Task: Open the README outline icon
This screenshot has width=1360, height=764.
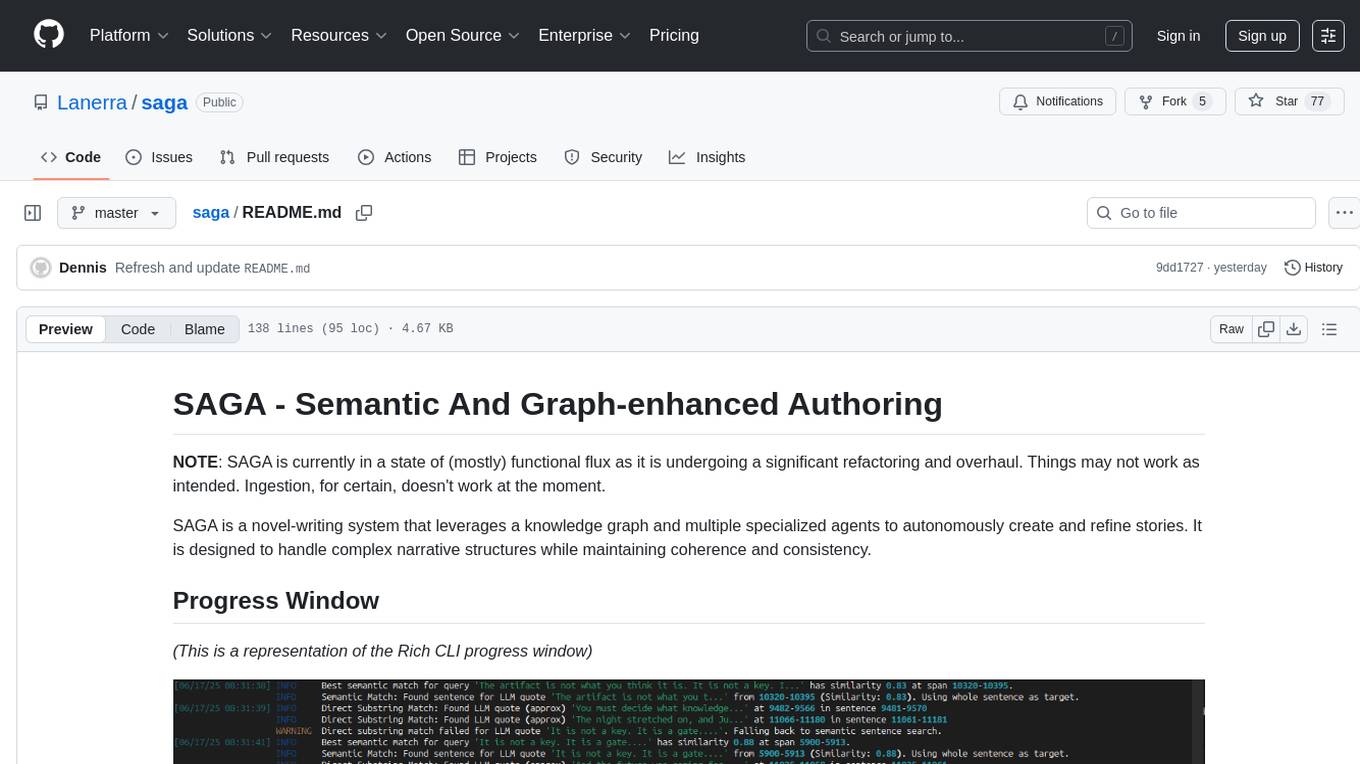Action: (x=1329, y=329)
